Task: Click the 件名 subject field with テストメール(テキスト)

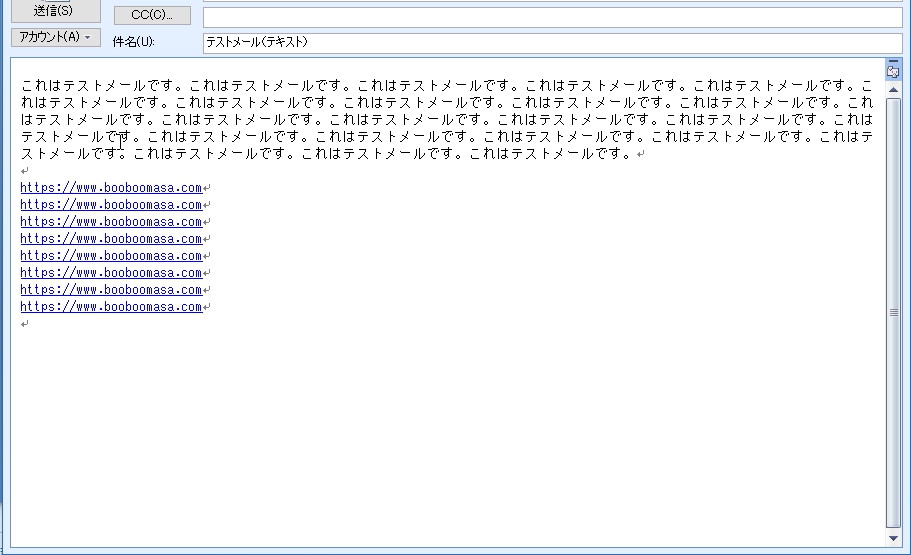Action: 553,42
